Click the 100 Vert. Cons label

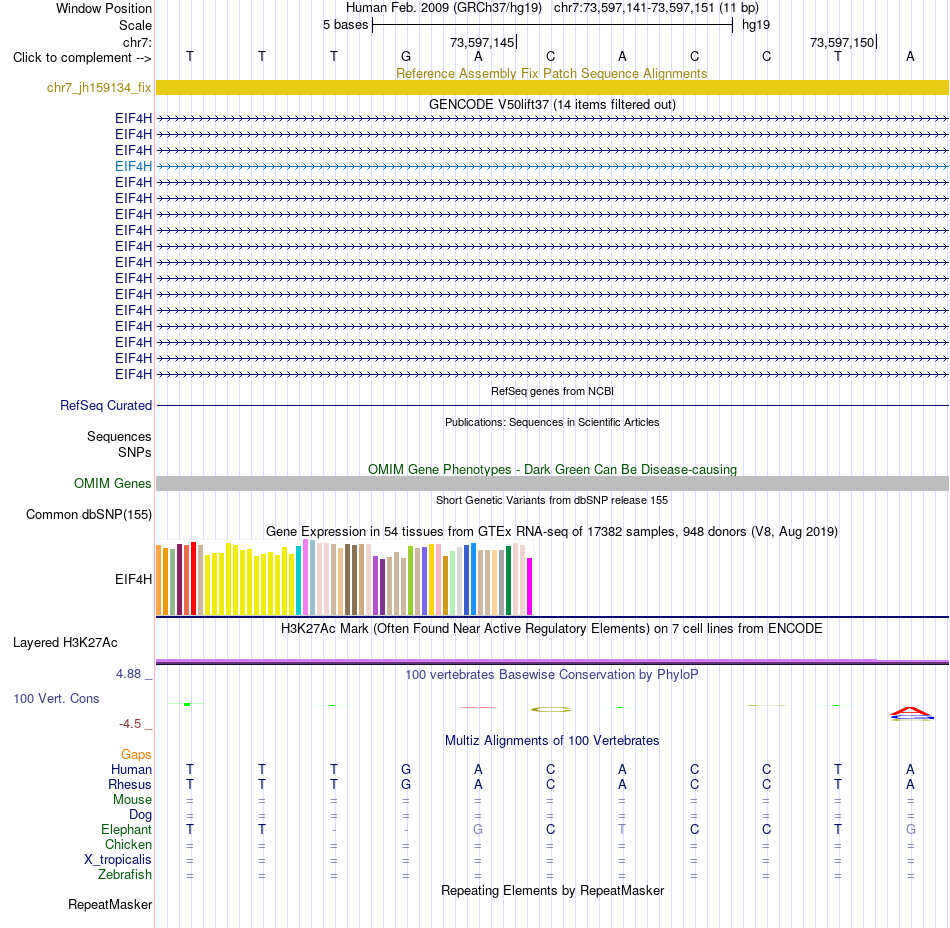coord(56,698)
